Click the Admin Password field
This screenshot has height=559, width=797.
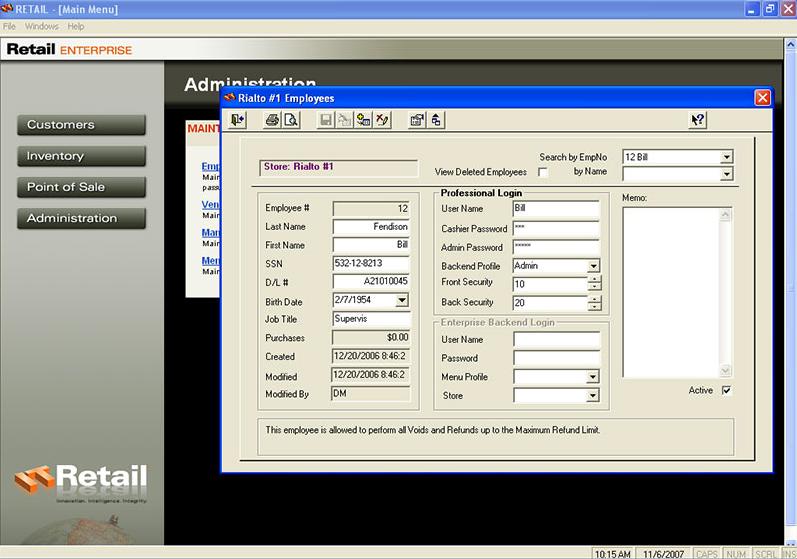click(557, 247)
